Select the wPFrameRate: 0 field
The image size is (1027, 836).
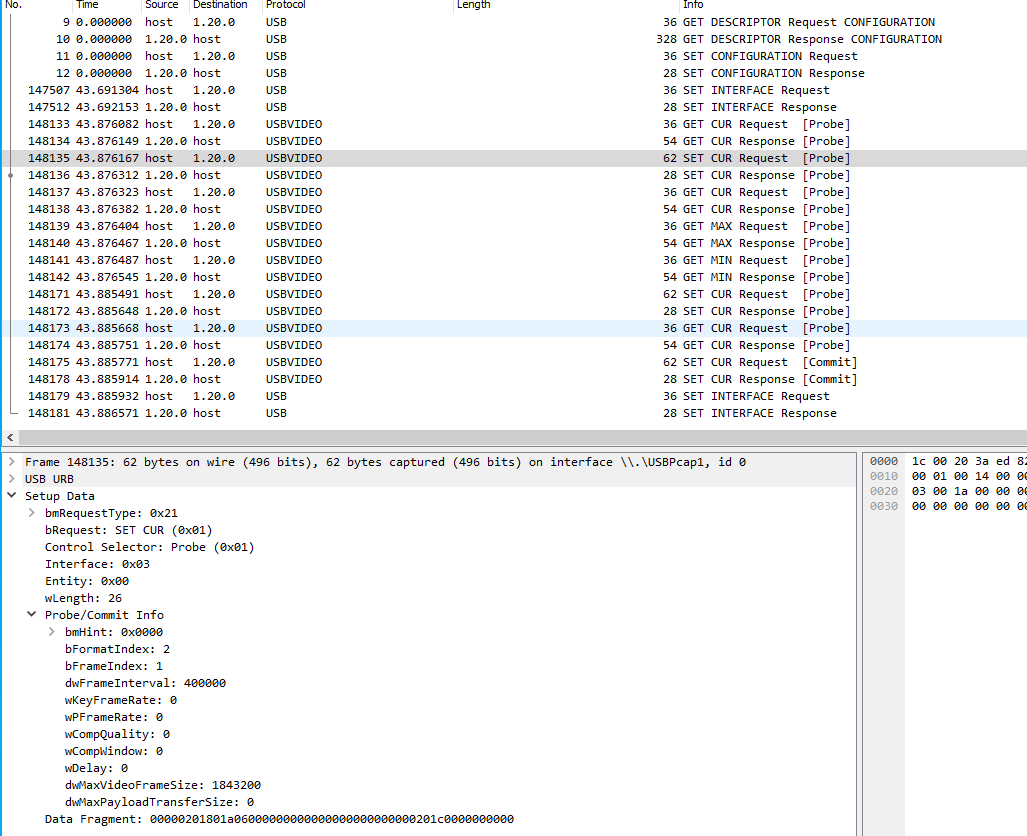pos(114,717)
